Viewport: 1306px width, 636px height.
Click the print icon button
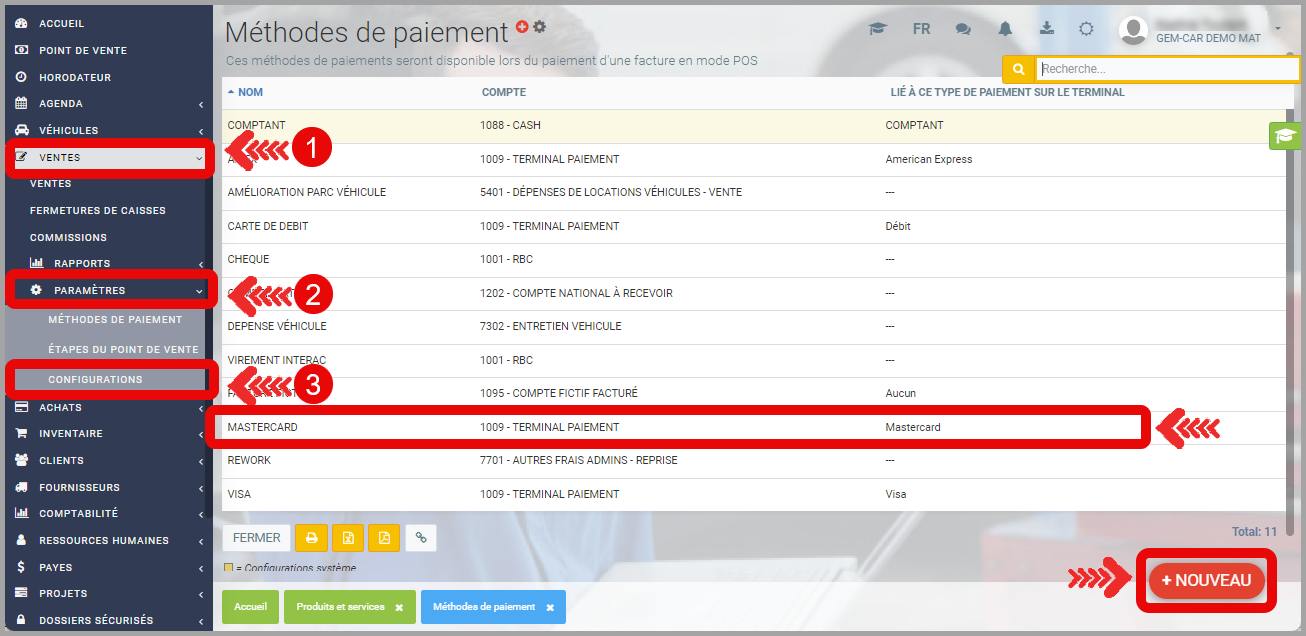click(x=311, y=538)
